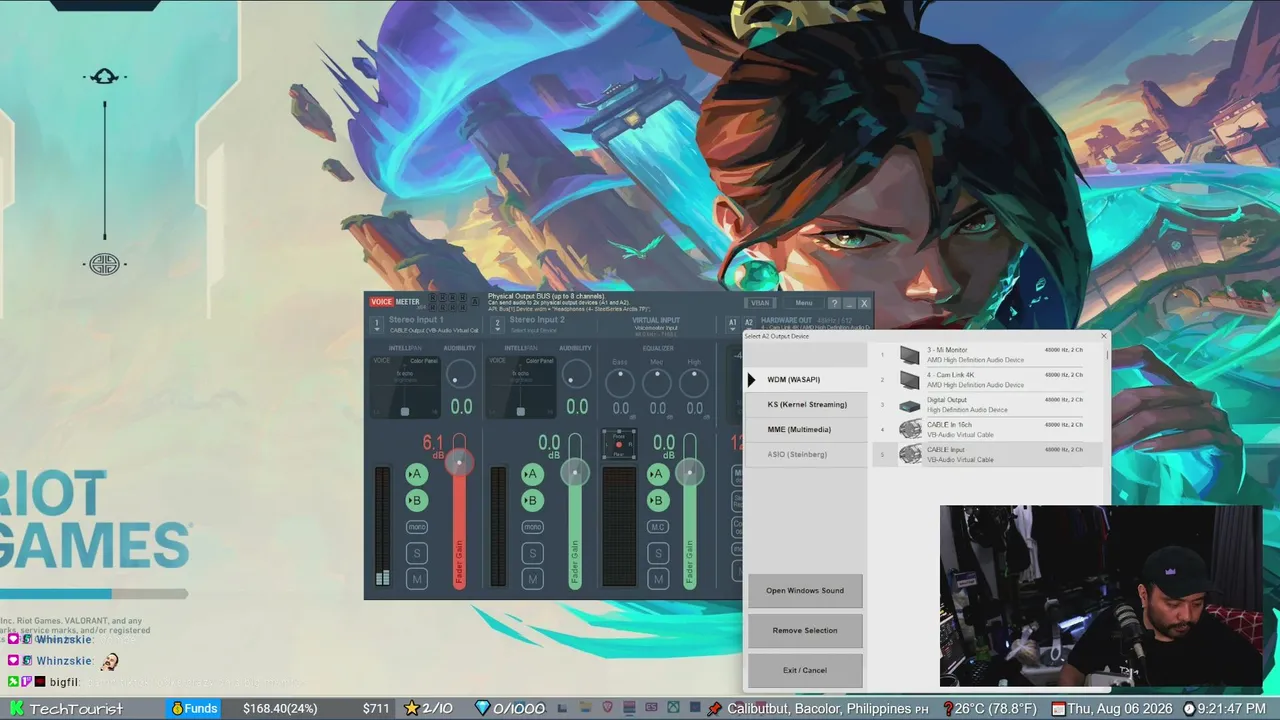
Task: Switch to KS (Kernel Streaming) drivers
Action: click(x=805, y=405)
